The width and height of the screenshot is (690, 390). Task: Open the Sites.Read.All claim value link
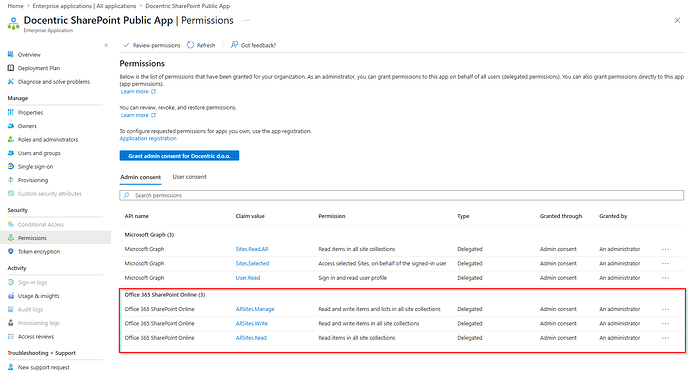point(252,249)
